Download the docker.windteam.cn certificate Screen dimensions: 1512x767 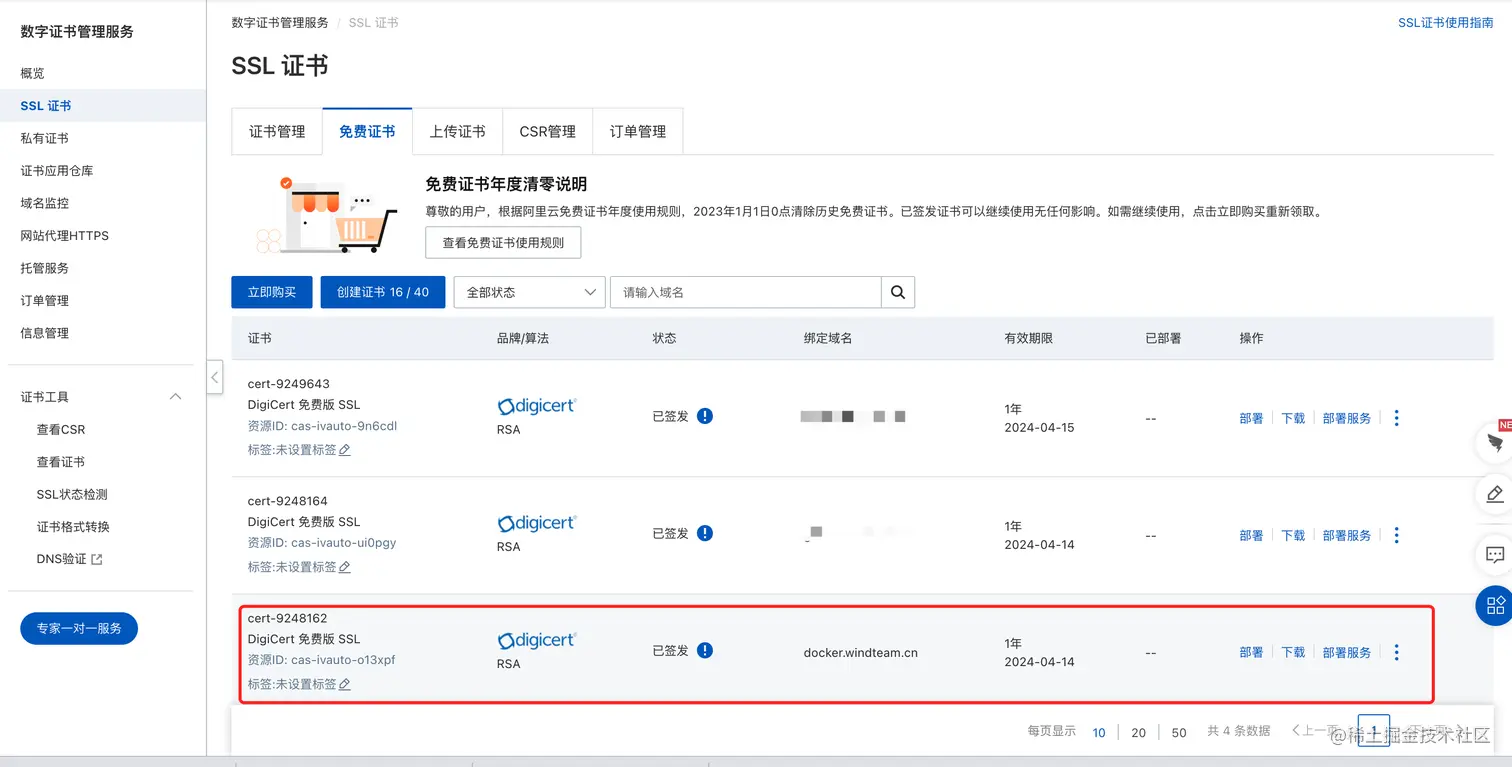coord(1293,652)
